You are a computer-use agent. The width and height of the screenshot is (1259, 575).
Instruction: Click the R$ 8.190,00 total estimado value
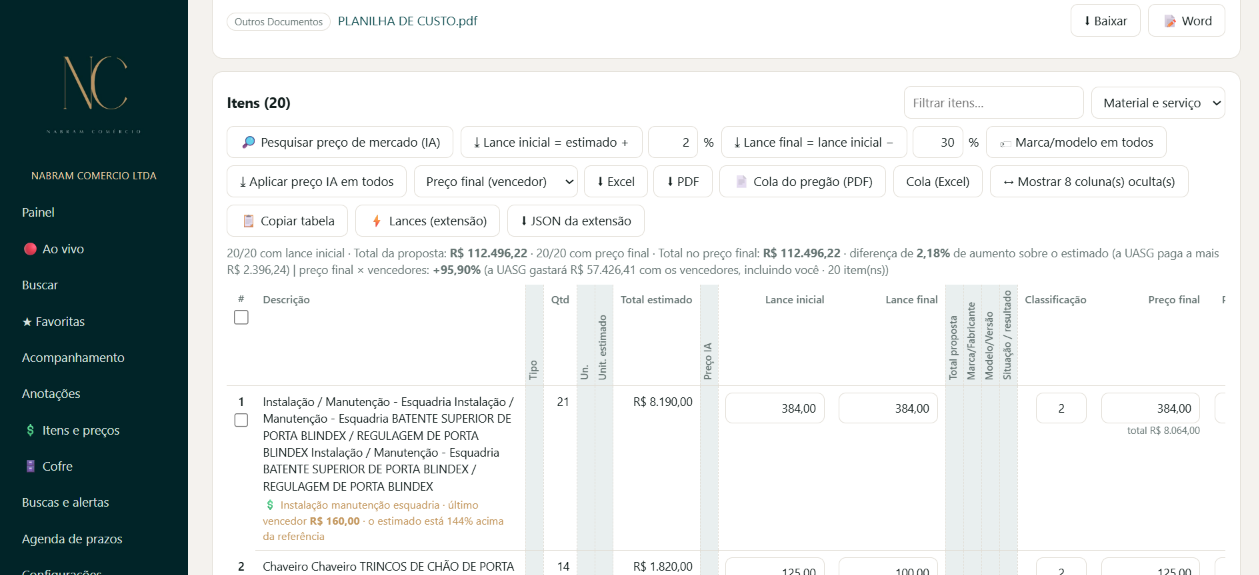coord(662,402)
